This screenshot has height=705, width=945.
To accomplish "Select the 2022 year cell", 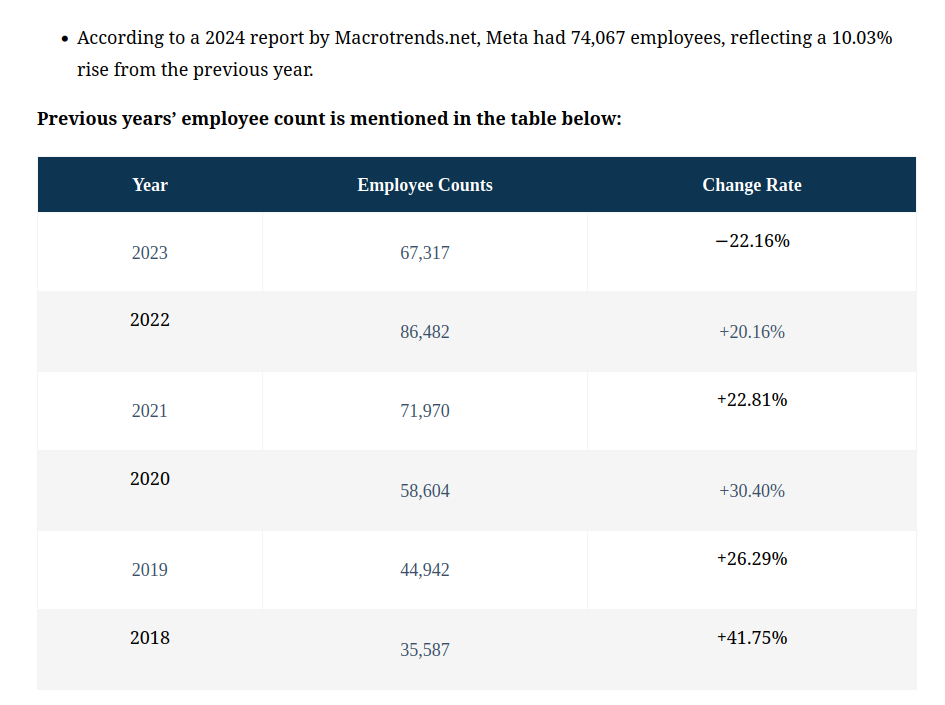I will click(x=150, y=320).
